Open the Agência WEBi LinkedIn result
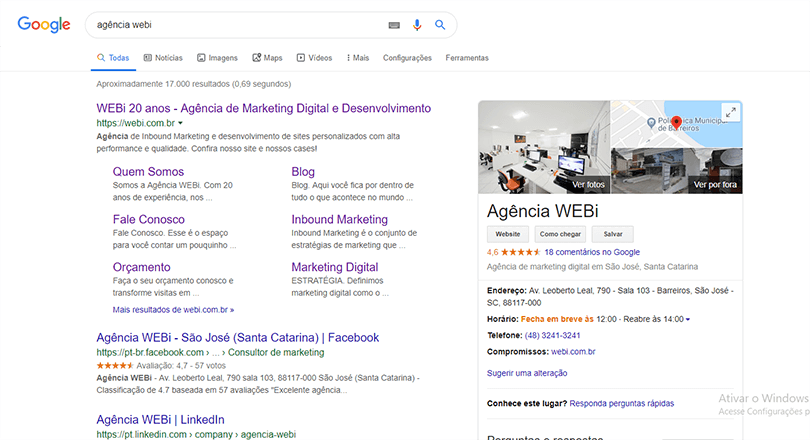The image size is (810, 440). coord(160,420)
